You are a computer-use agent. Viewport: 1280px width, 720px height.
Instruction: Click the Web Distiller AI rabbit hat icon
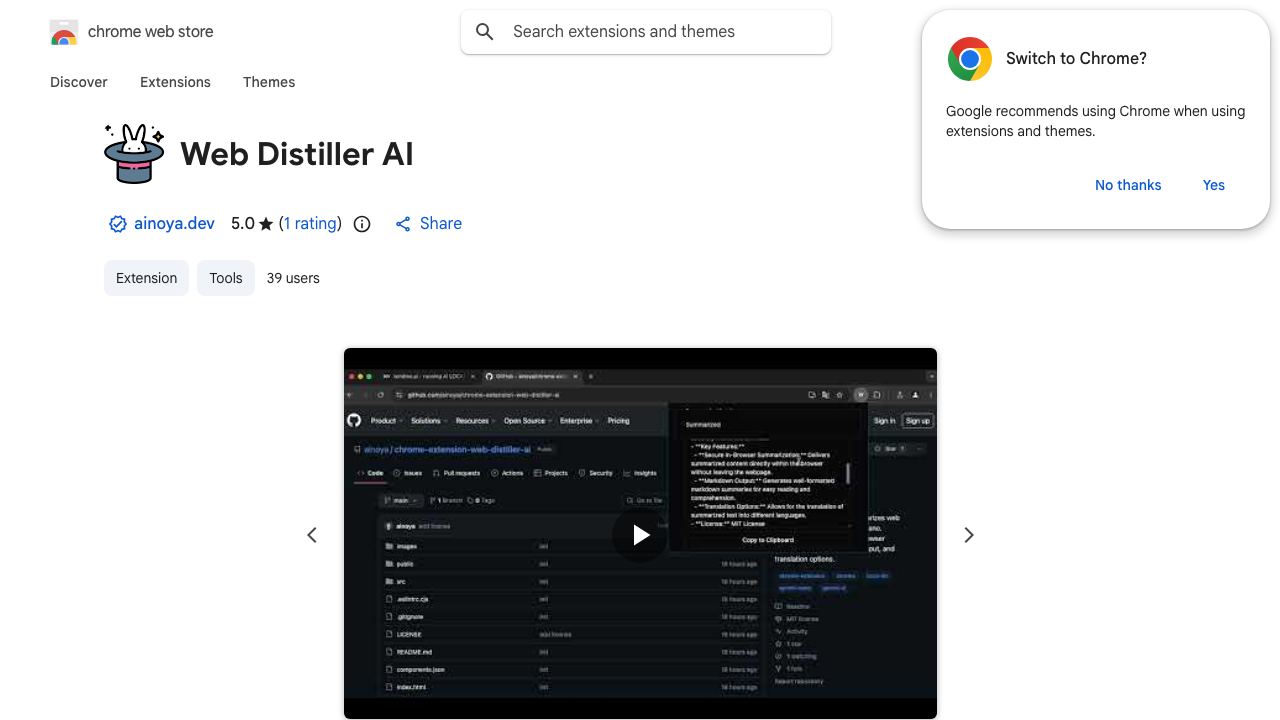pos(134,154)
